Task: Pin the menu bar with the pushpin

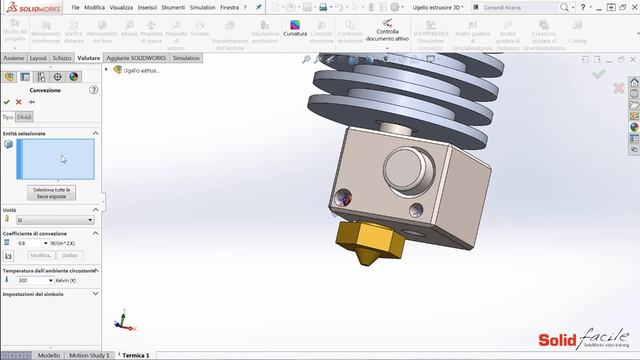Action: tap(258, 7)
